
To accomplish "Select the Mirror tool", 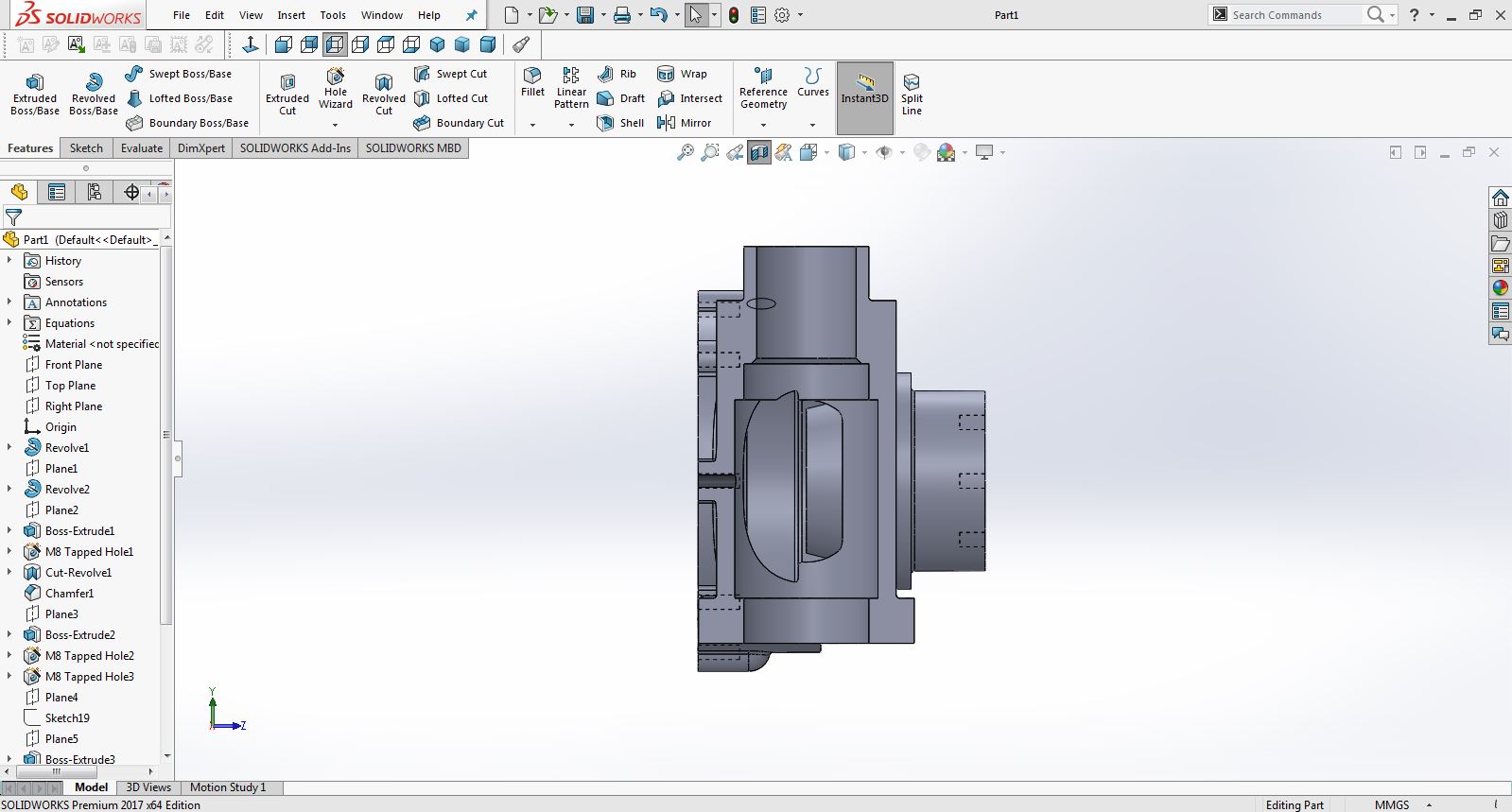I will [684, 123].
